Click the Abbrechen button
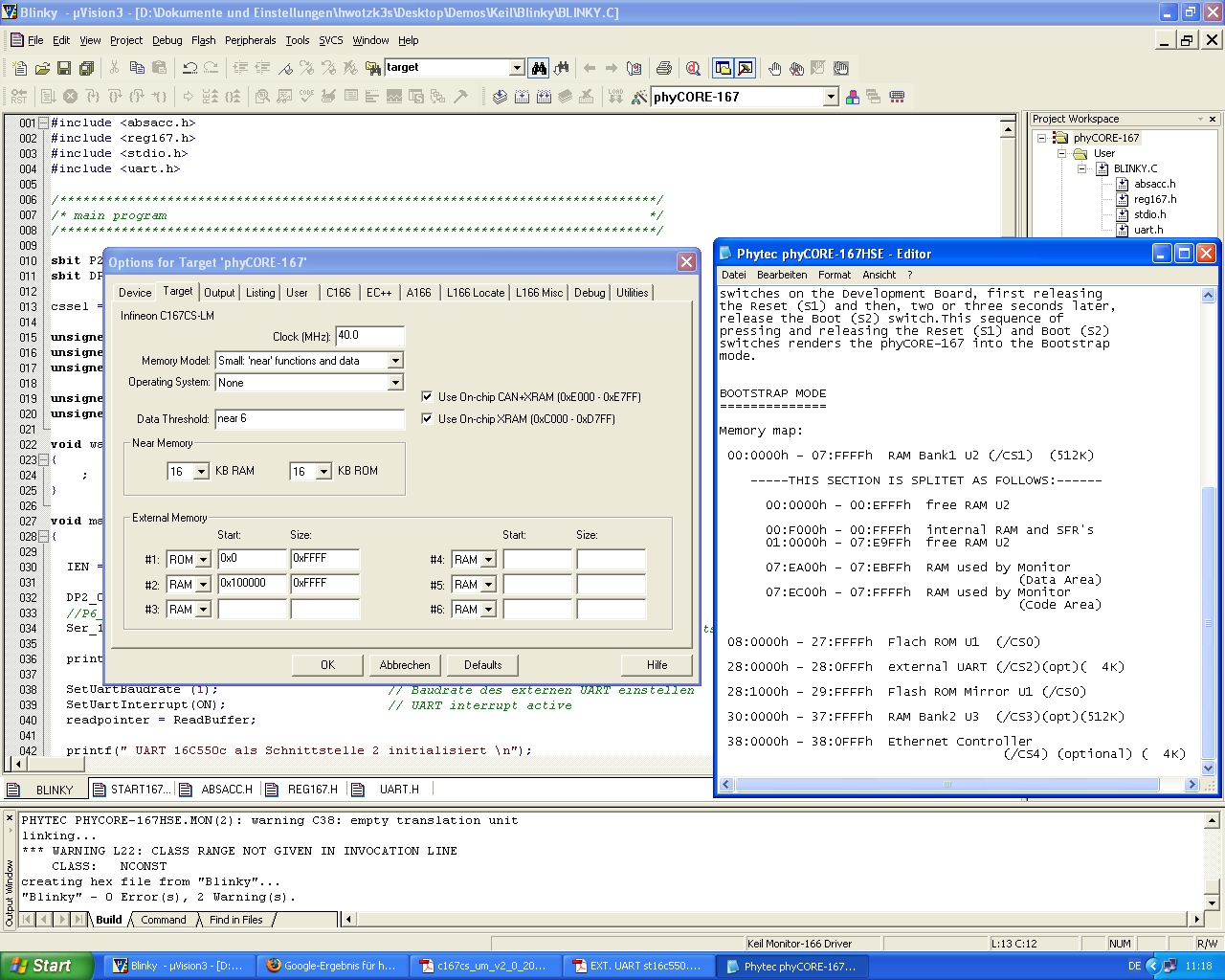Viewport: 1225px width, 980px height. click(x=405, y=665)
